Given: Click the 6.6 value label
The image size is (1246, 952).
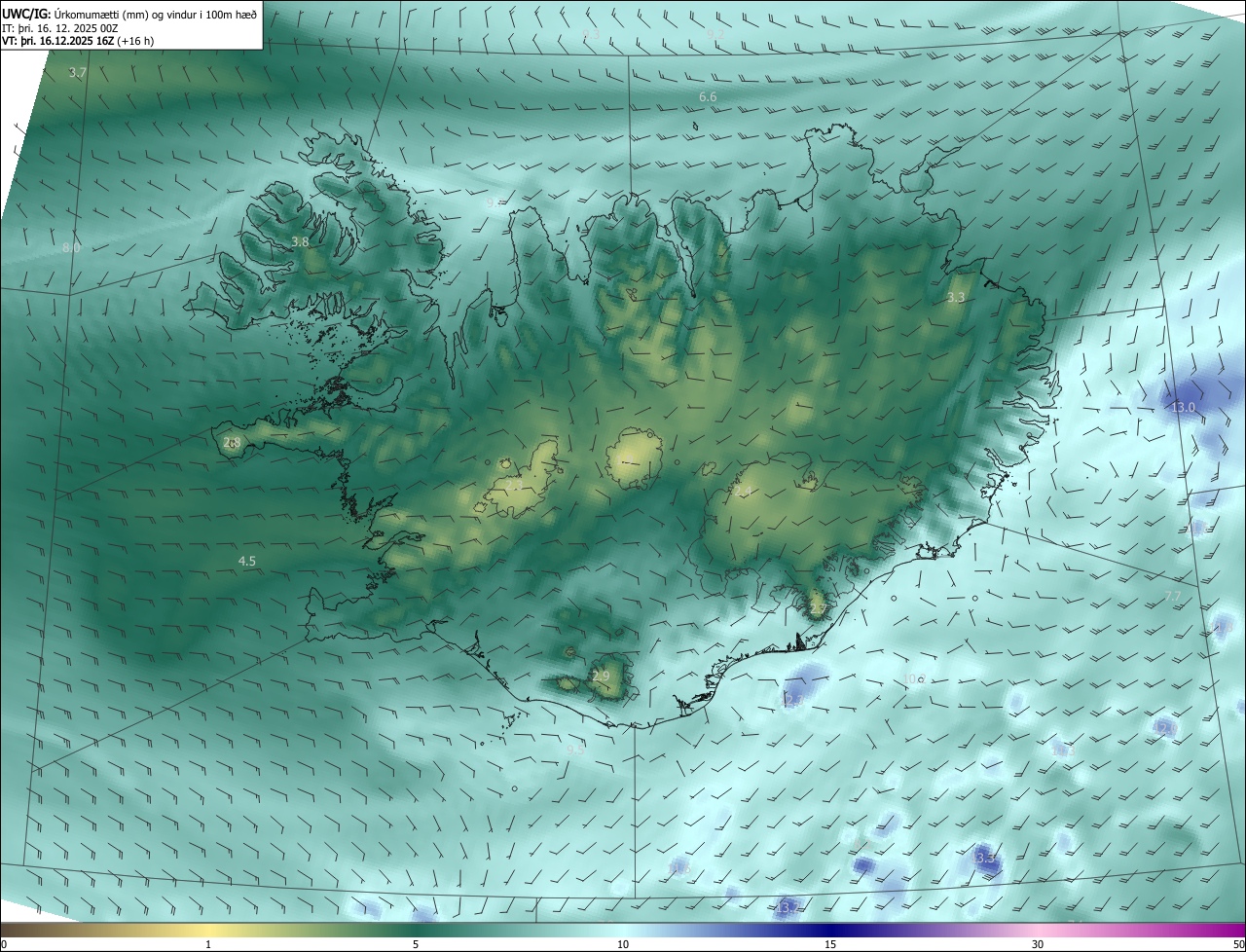Looking at the screenshot, I should coord(708,96).
